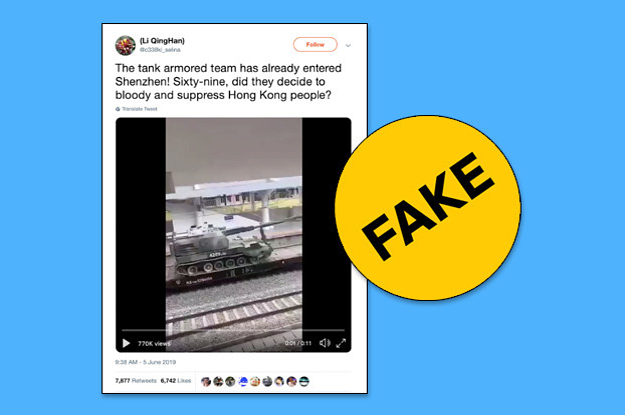The height and width of the screenshot is (415, 625).
Task: Follow the Li QingHan account
Action: 315,45
